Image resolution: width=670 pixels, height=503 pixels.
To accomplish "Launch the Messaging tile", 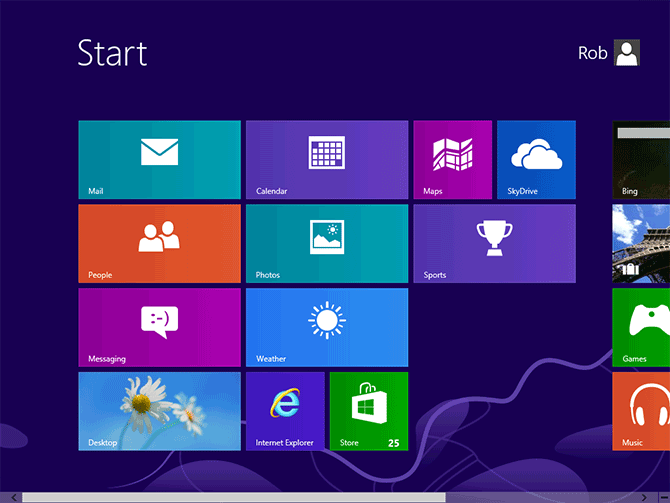I will pyautogui.click(x=159, y=327).
